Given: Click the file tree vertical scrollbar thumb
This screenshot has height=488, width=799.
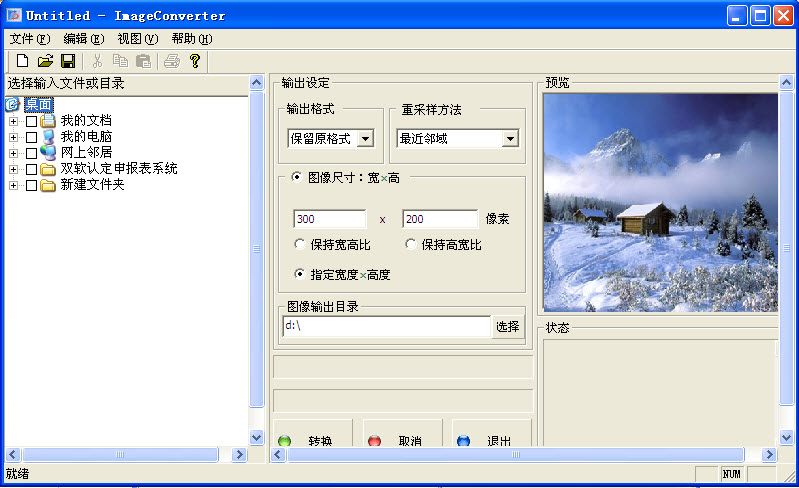Looking at the screenshot, I should pos(256,249).
